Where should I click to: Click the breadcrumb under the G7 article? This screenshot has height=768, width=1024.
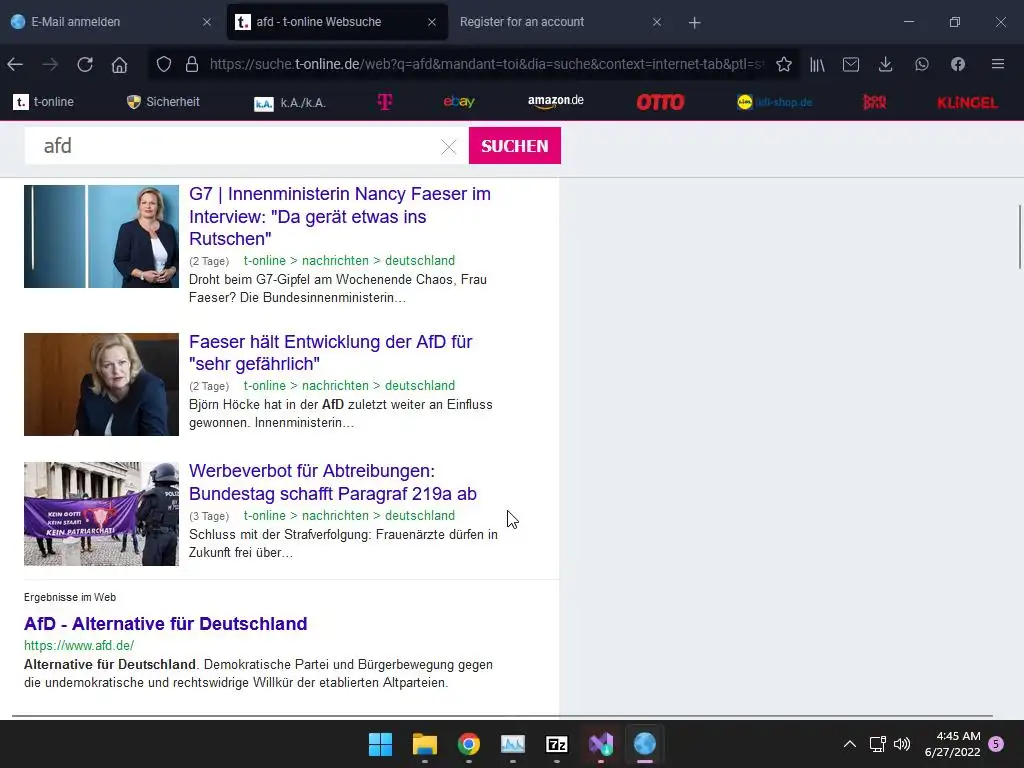click(349, 261)
